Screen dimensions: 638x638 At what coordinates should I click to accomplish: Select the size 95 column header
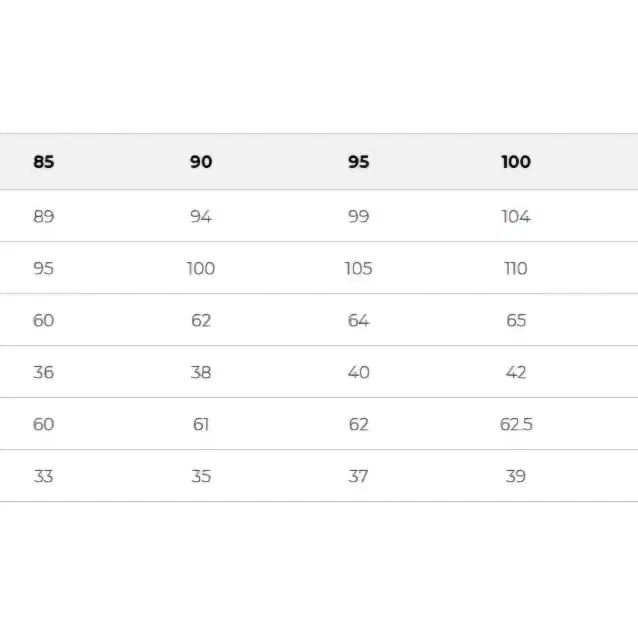tap(358, 162)
